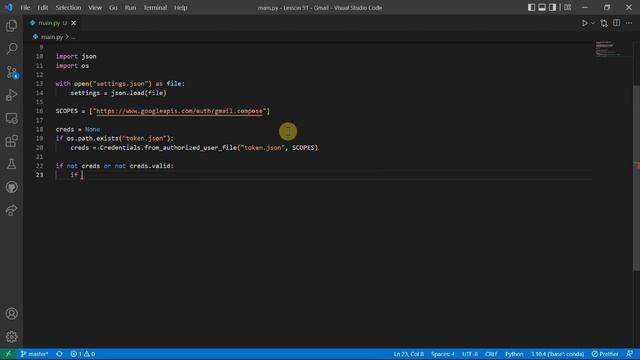Screen dimensions: 640x360
Task: Expand the breadcrumb ellipsis symbol
Action: click(x=73, y=37)
